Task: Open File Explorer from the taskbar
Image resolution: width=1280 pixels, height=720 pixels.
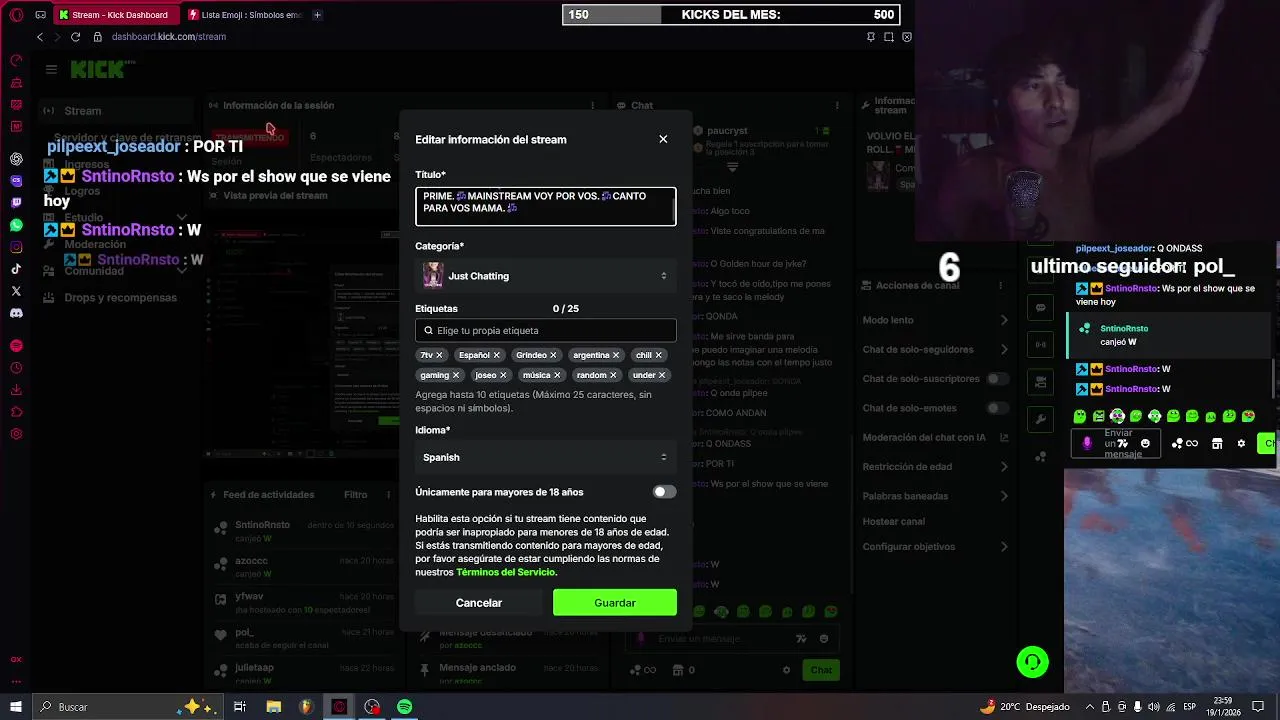Action: coord(273,707)
